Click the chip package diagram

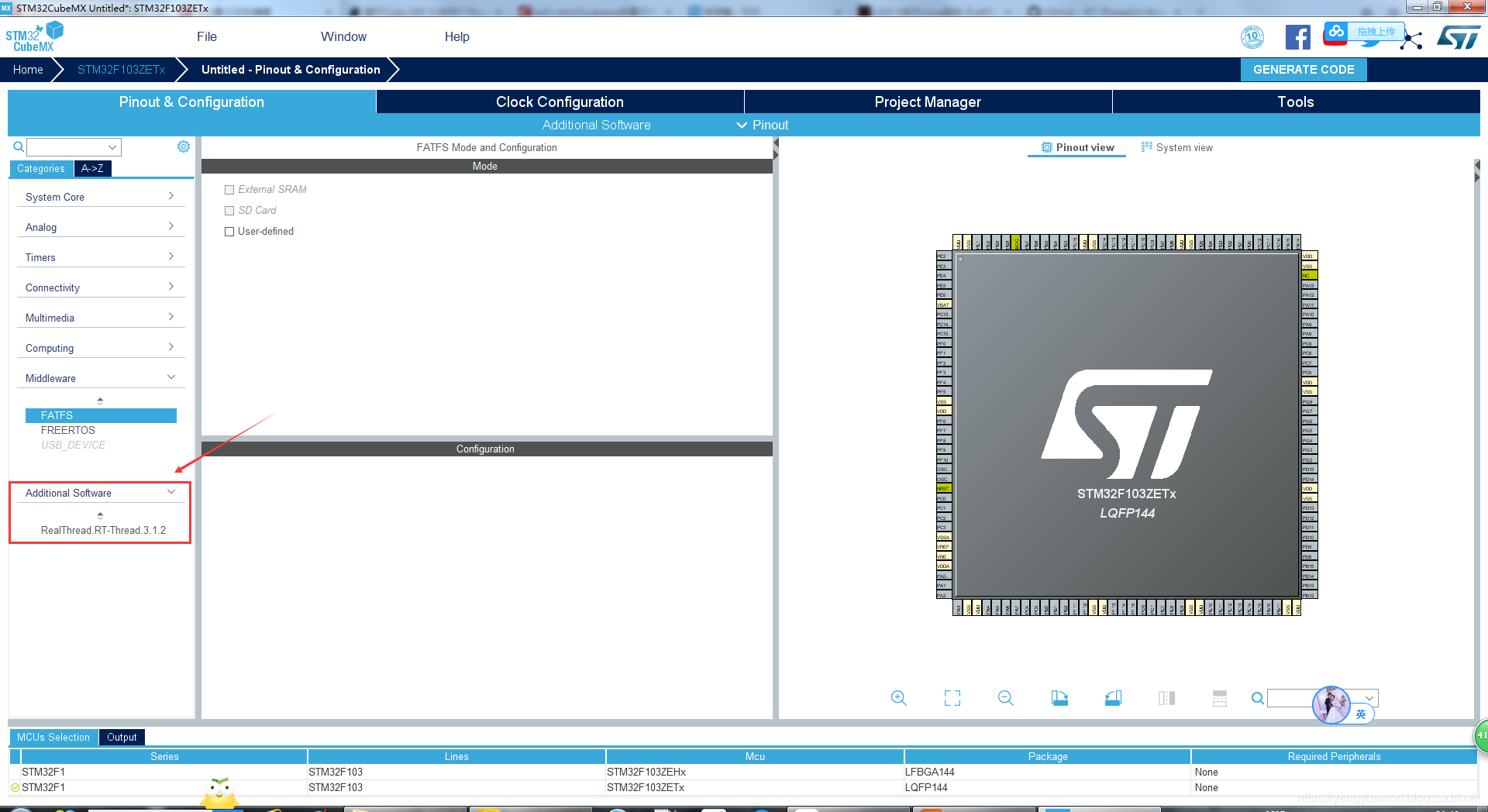tap(1127, 425)
